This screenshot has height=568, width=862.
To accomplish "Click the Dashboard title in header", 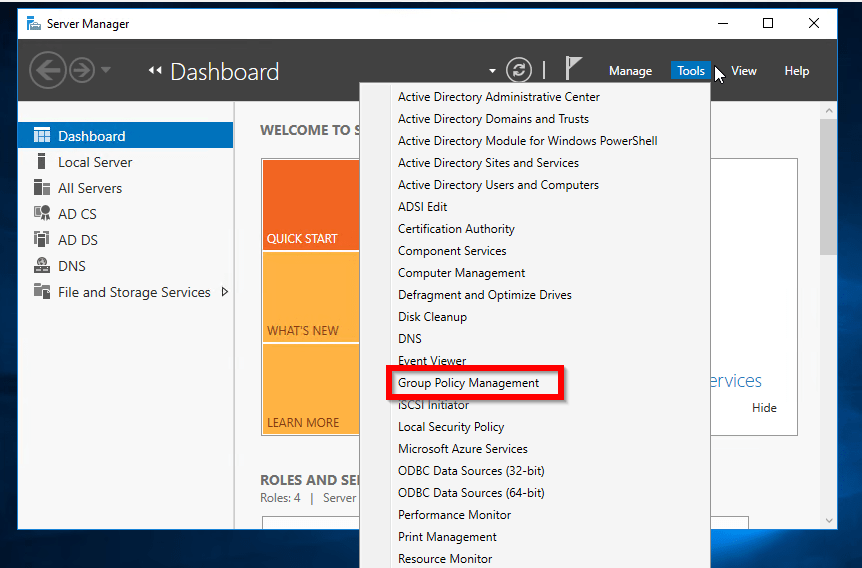I will (225, 71).
